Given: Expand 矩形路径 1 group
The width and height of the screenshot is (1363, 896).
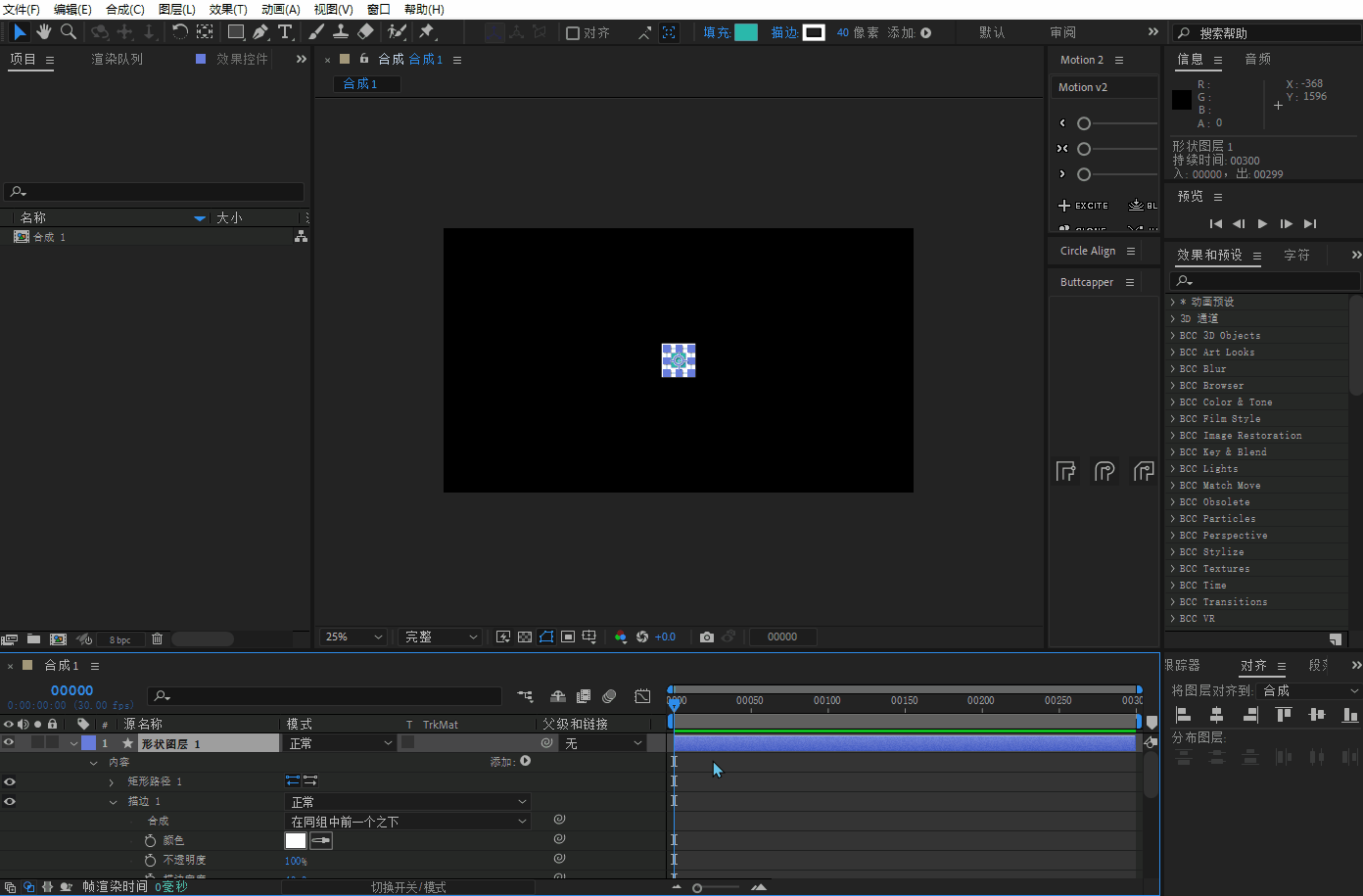Looking at the screenshot, I should tap(112, 781).
